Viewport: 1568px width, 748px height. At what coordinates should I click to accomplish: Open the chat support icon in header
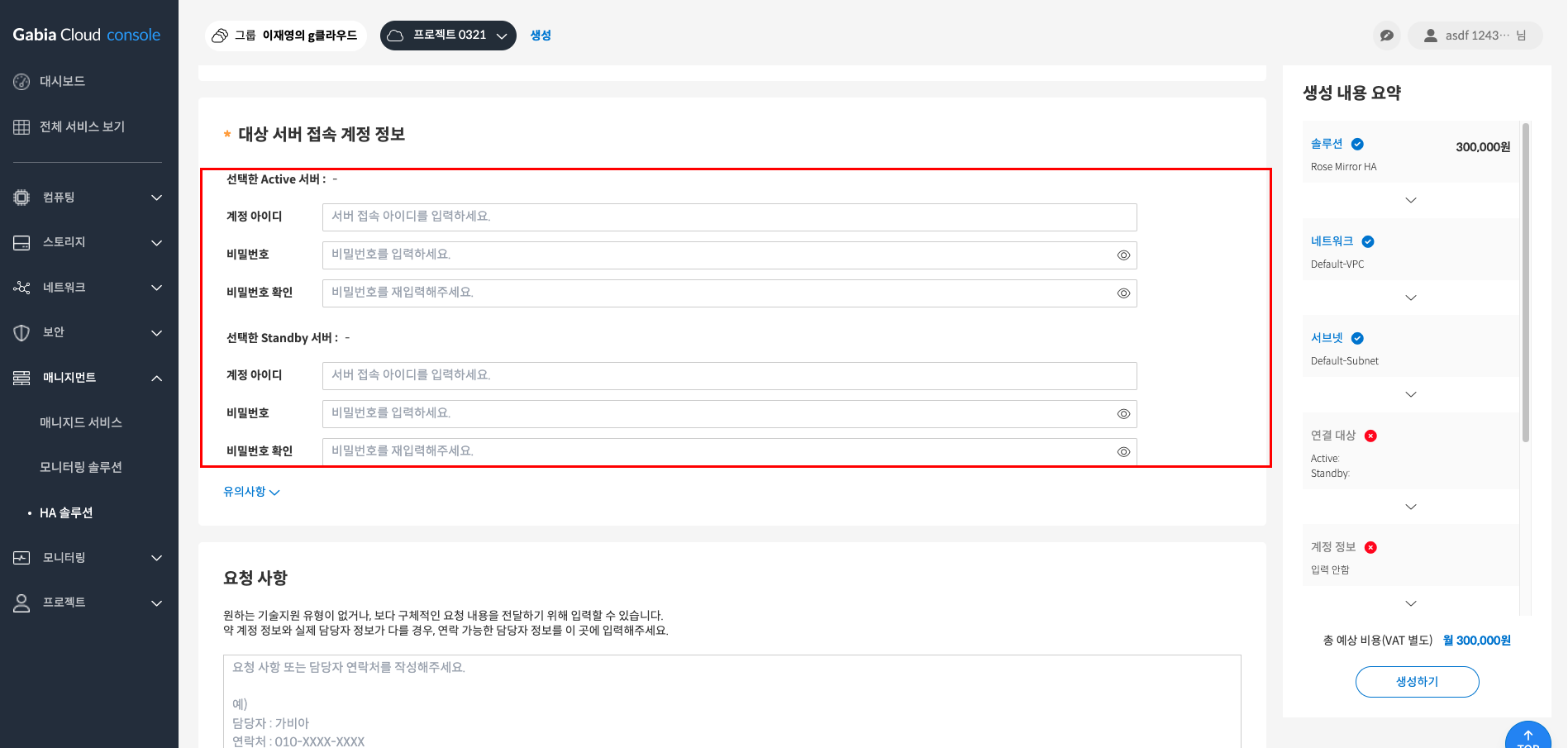(1387, 36)
